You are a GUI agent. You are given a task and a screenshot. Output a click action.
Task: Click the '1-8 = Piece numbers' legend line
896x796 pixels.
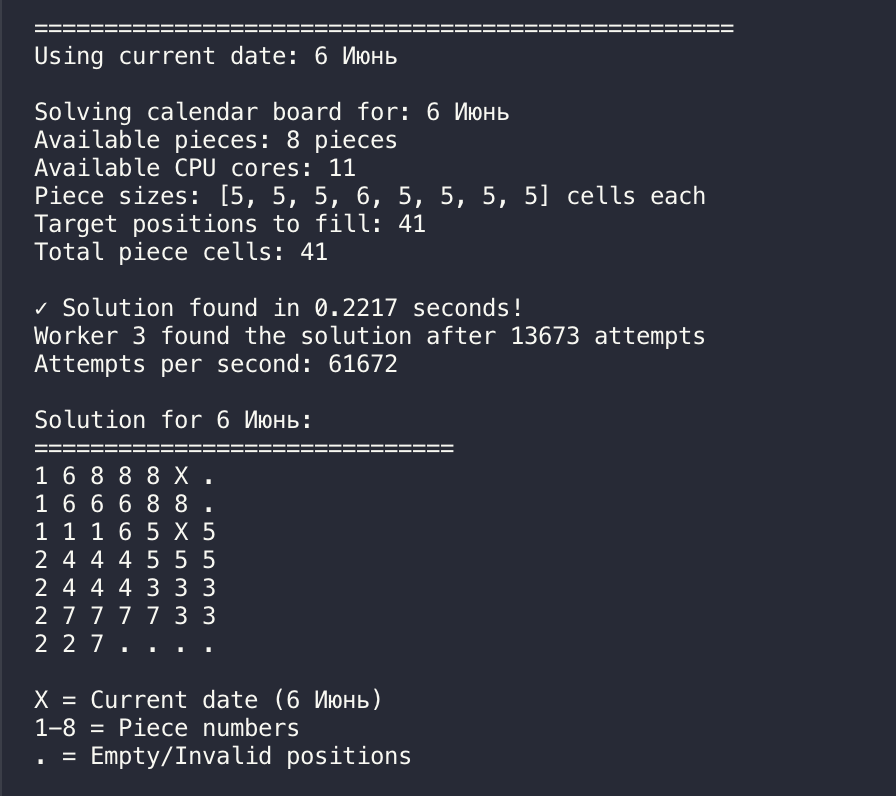point(166,728)
